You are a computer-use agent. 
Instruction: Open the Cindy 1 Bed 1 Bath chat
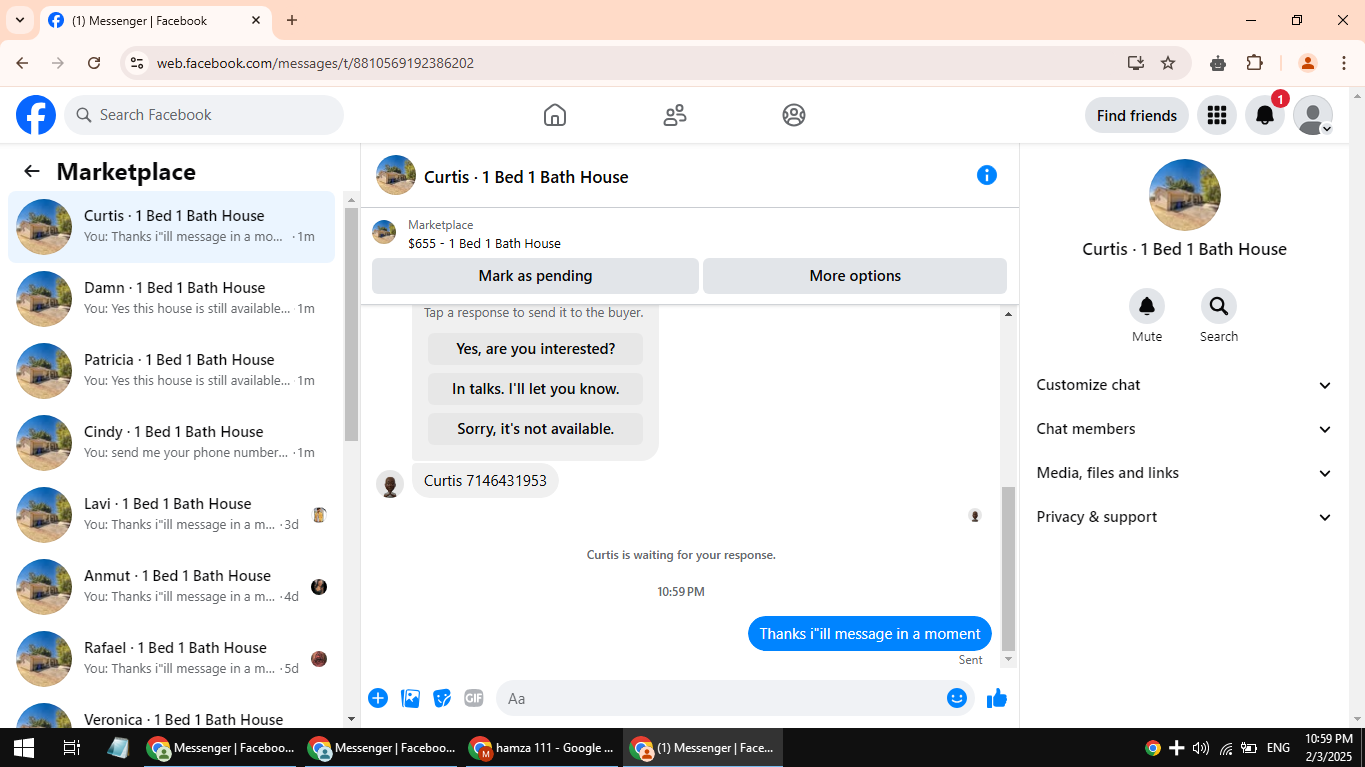click(x=171, y=443)
